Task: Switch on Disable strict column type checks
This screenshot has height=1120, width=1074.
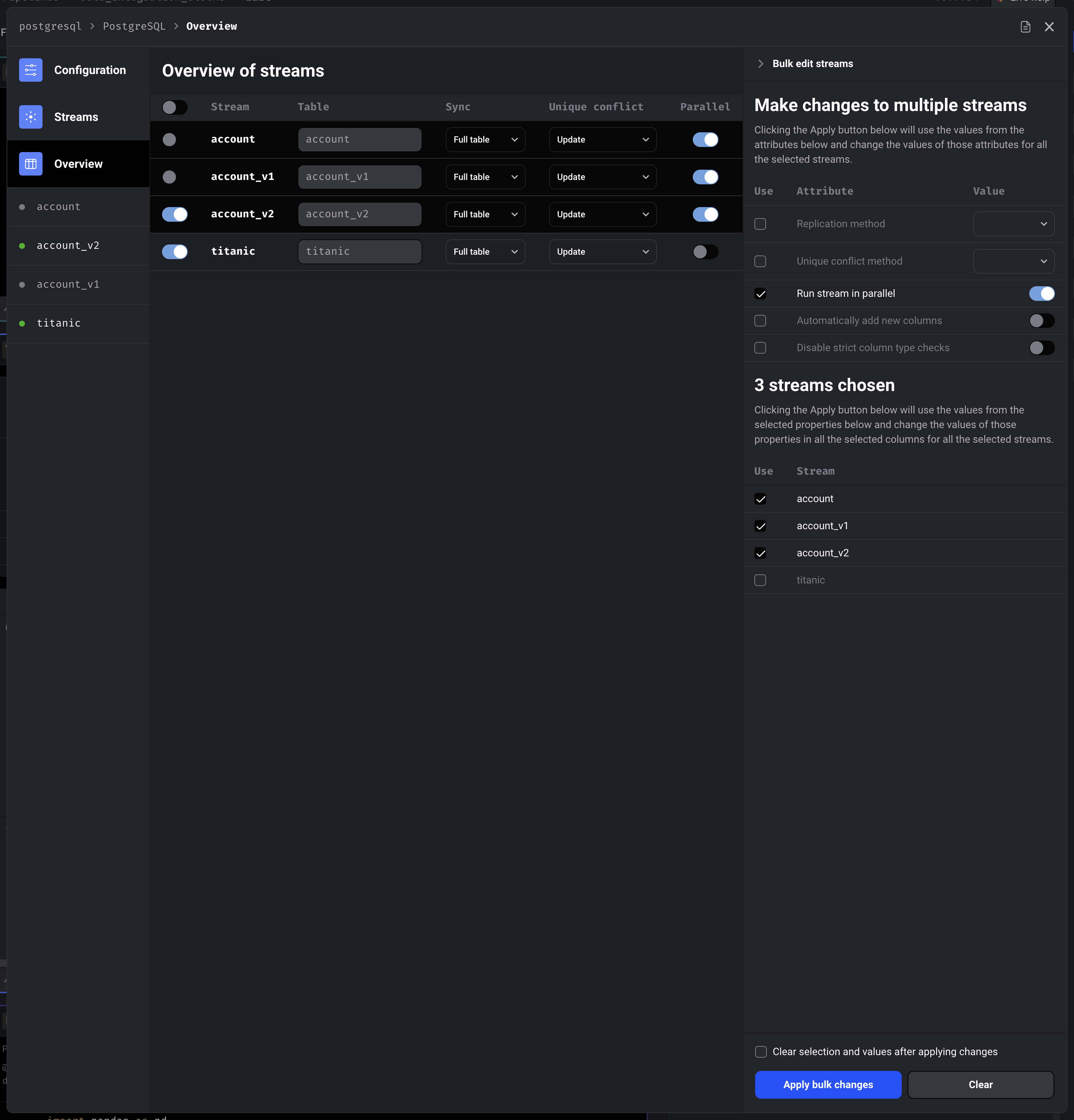Action: pos(1041,348)
